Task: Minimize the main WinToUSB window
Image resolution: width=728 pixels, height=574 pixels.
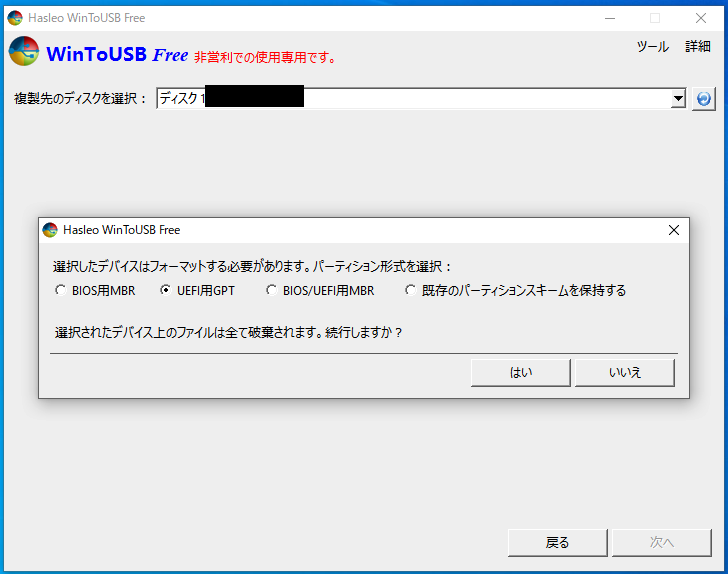Action: [x=610, y=18]
